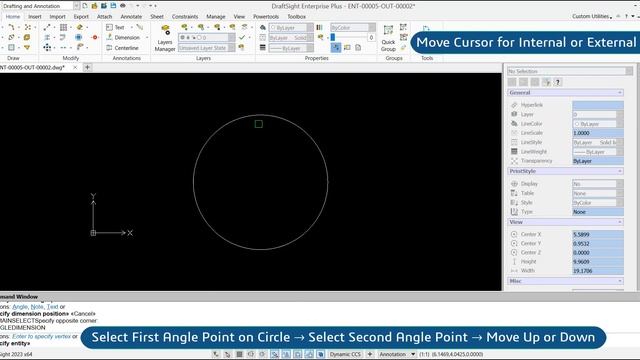This screenshot has height=360, width=640.
Task: Click the Quick Group tool
Action: tap(388, 38)
